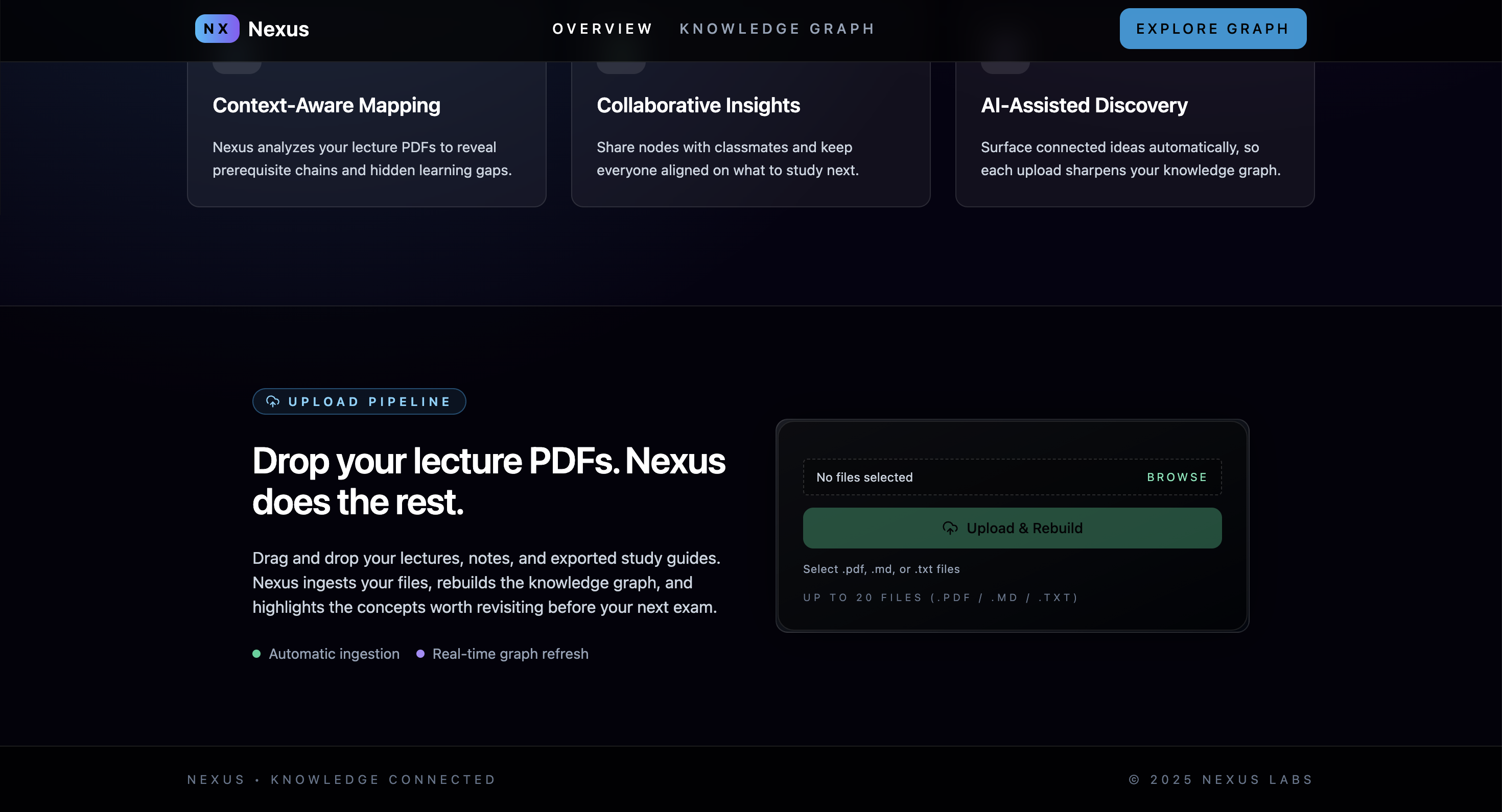Click the 'No files selected' file field
The width and height of the screenshot is (1502, 812).
click(864, 477)
